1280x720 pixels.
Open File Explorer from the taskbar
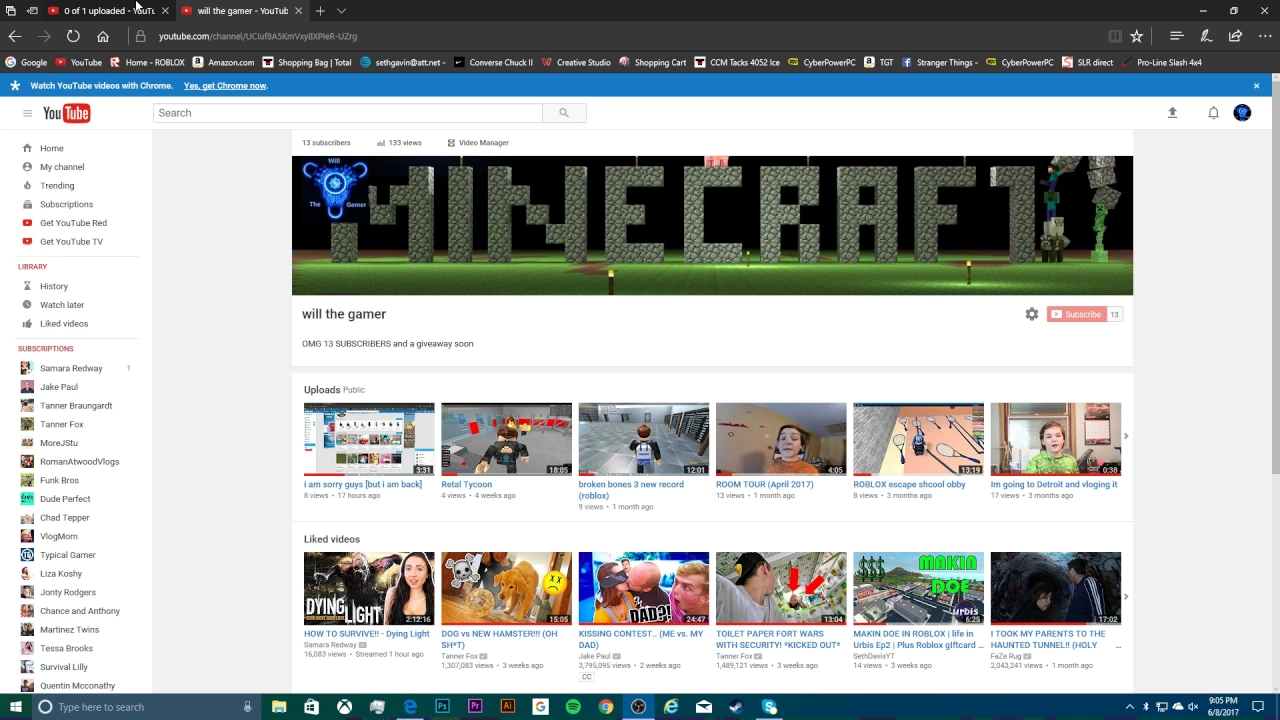(279, 707)
